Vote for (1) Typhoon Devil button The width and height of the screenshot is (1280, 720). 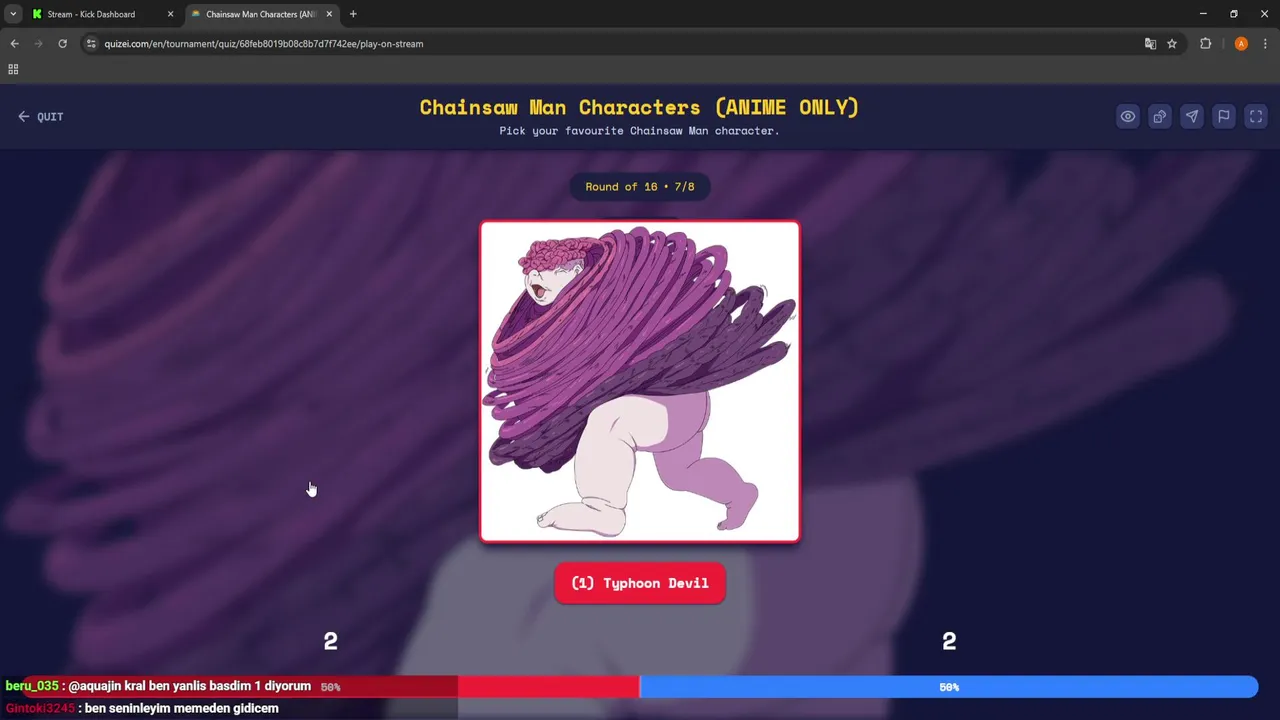(x=640, y=583)
